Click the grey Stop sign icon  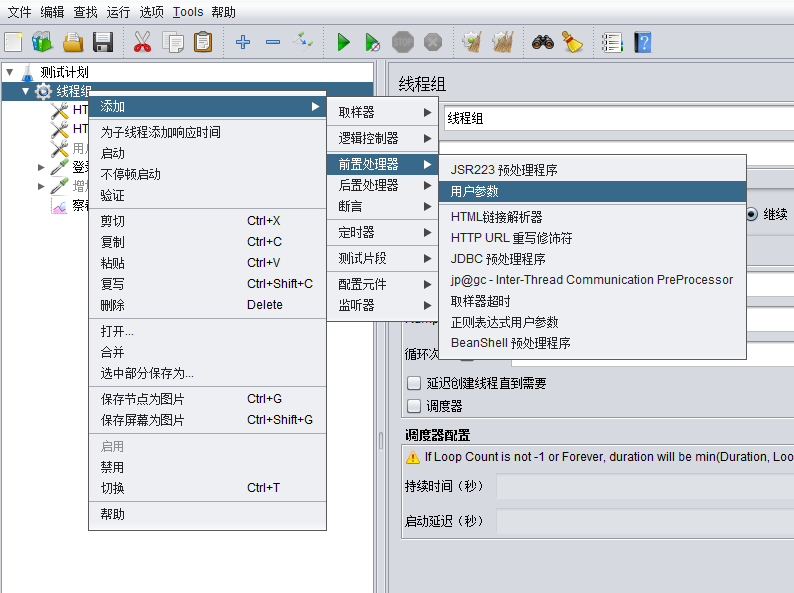pyautogui.click(x=403, y=42)
